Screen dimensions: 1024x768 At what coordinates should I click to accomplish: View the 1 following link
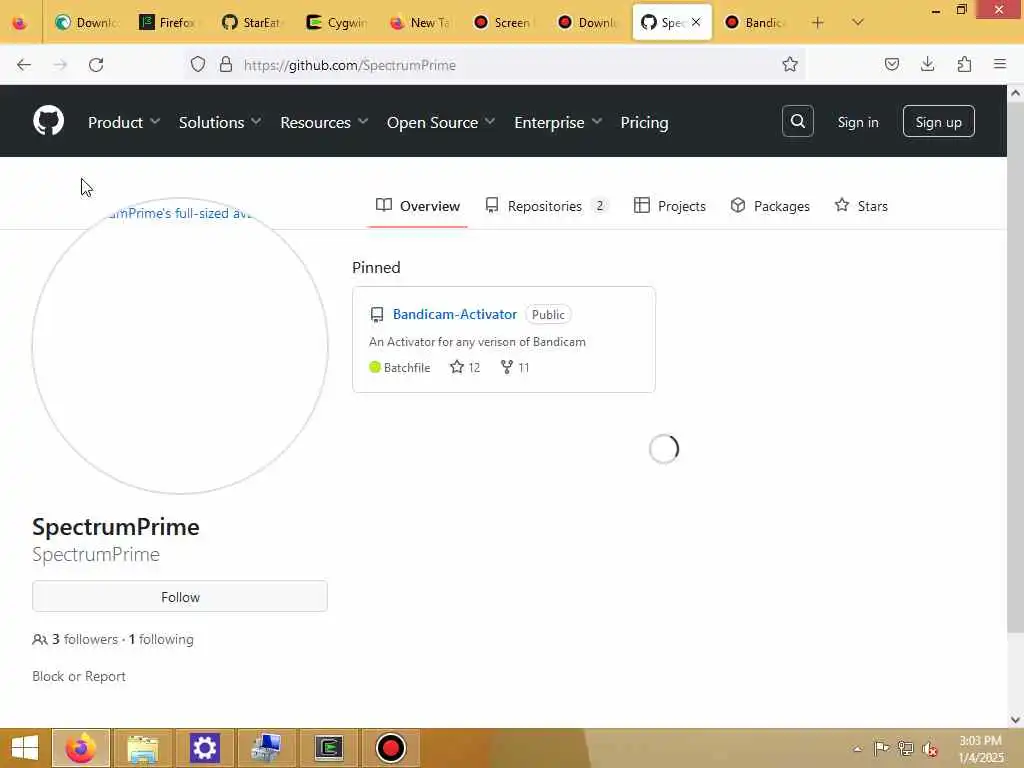pos(161,639)
